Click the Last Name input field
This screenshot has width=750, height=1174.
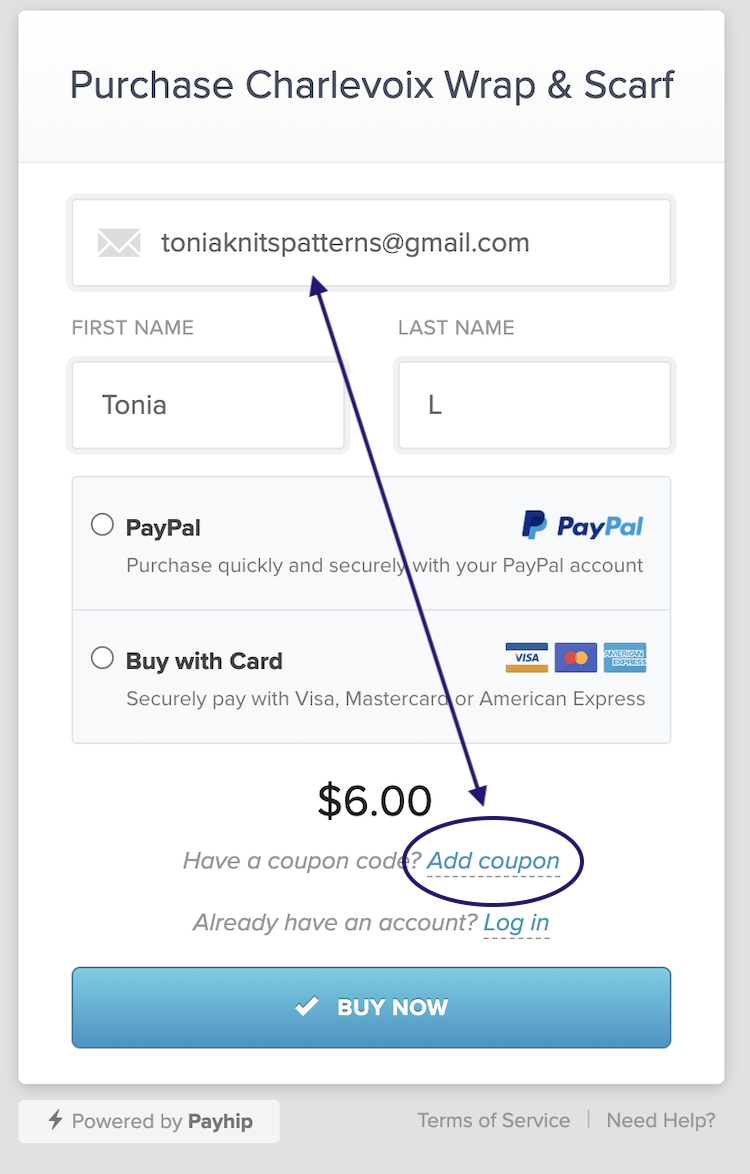pos(534,405)
